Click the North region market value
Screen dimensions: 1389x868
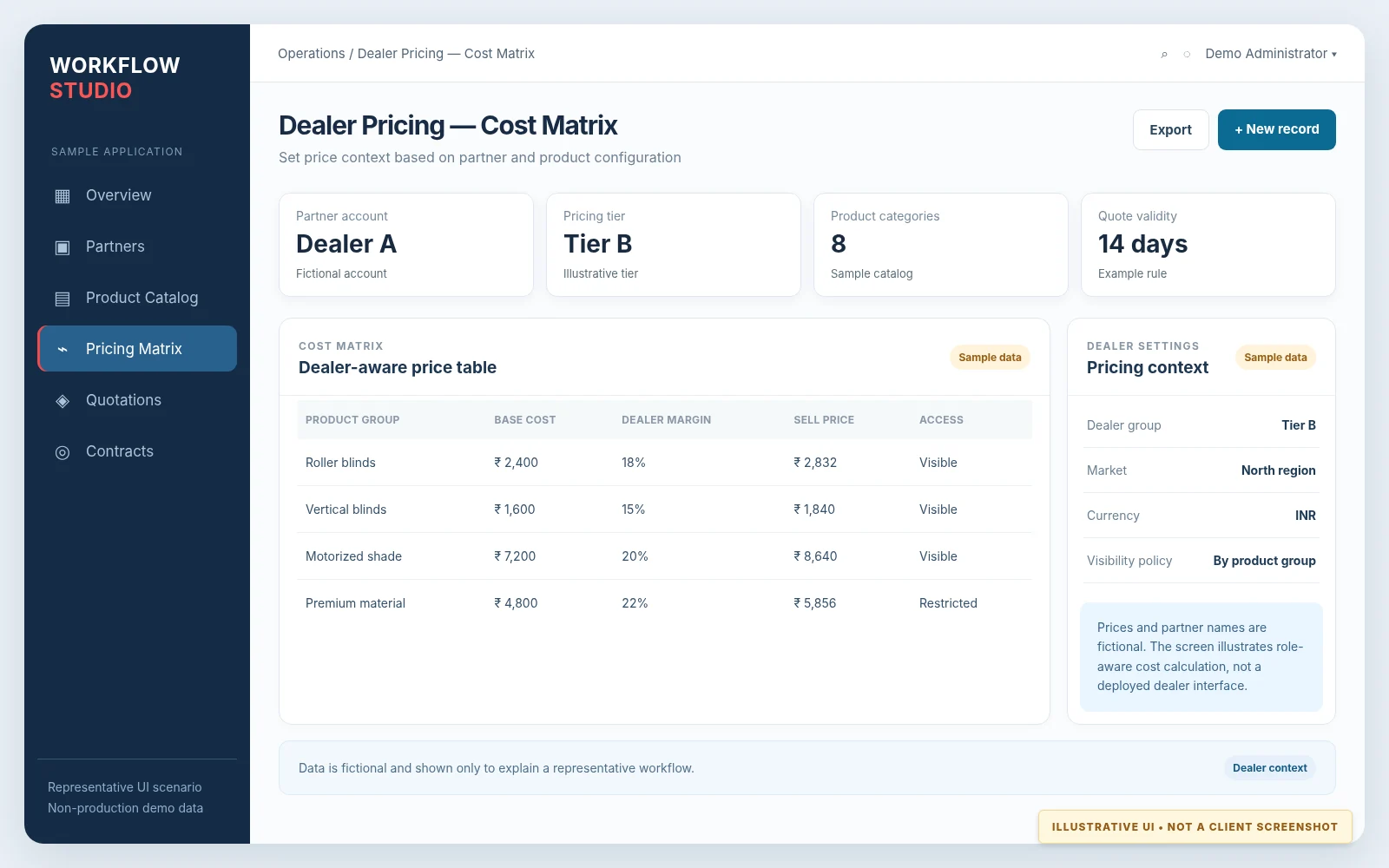pyautogui.click(x=1278, y=470)
